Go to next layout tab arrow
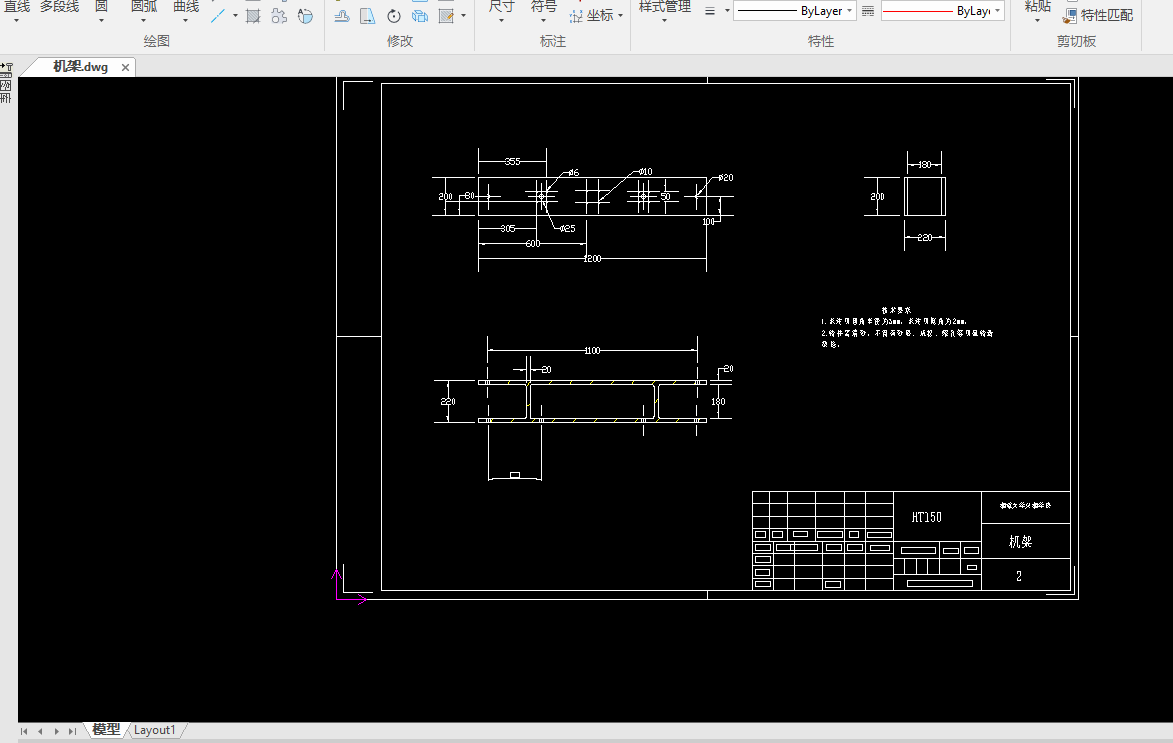The height and width of the screenshot is (743, 1173). point(56,731)
